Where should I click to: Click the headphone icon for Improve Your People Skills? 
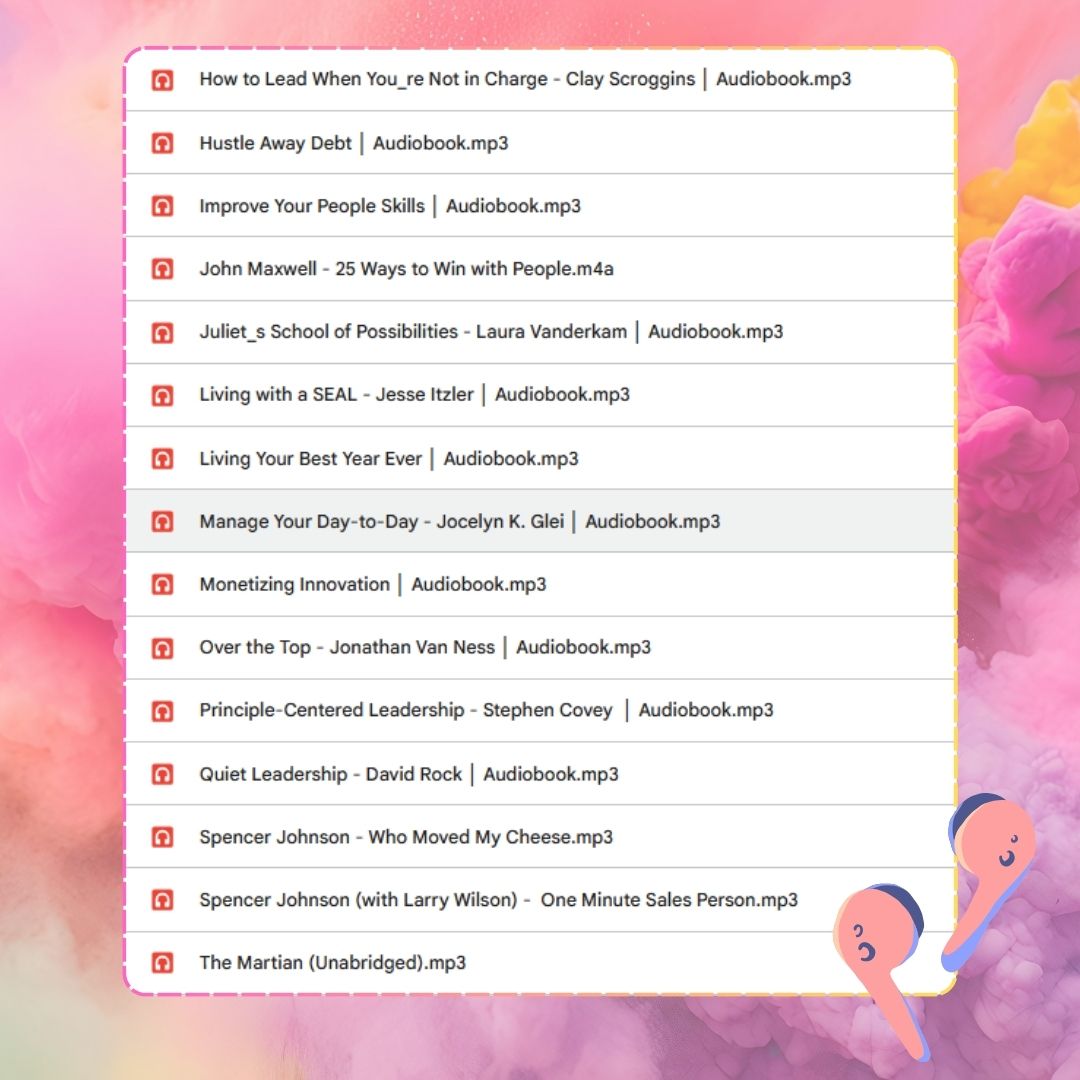[x=162, y=207]
